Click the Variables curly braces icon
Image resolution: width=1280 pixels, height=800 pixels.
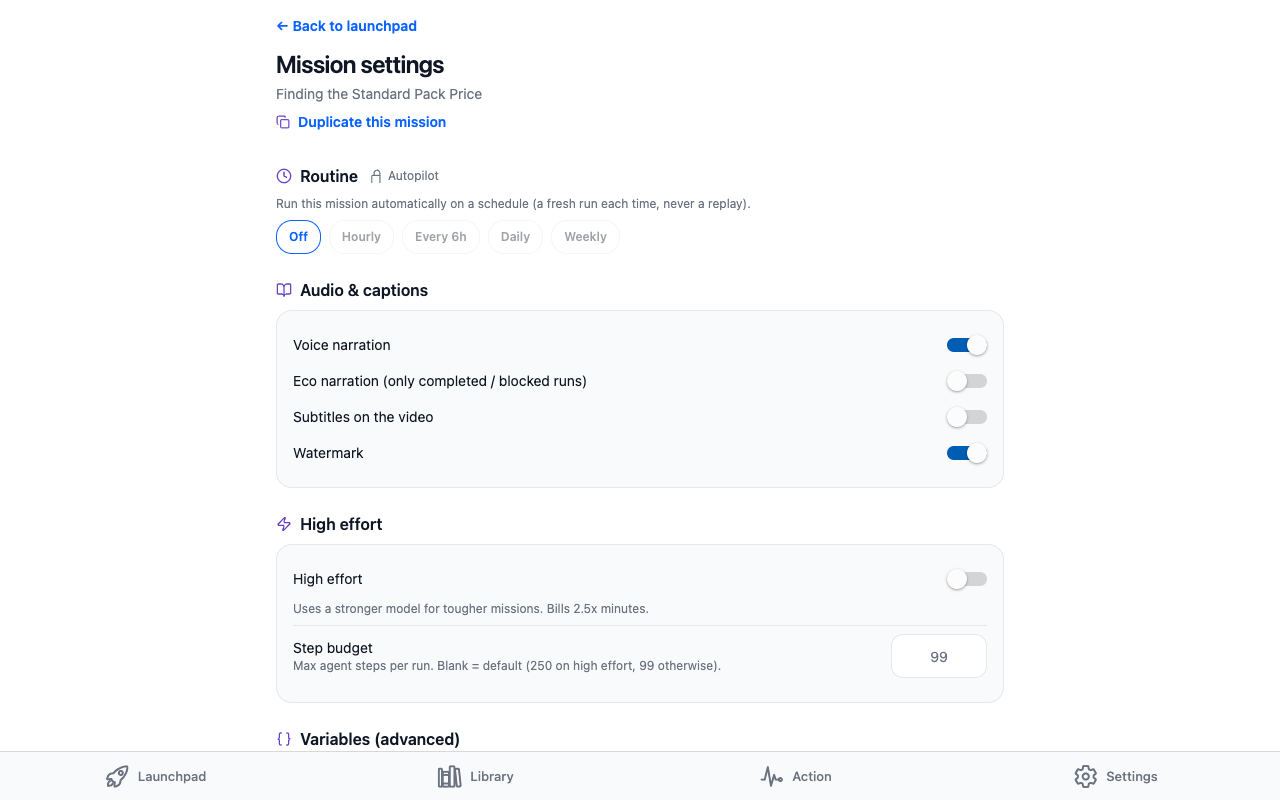click(x=284, y=739)
